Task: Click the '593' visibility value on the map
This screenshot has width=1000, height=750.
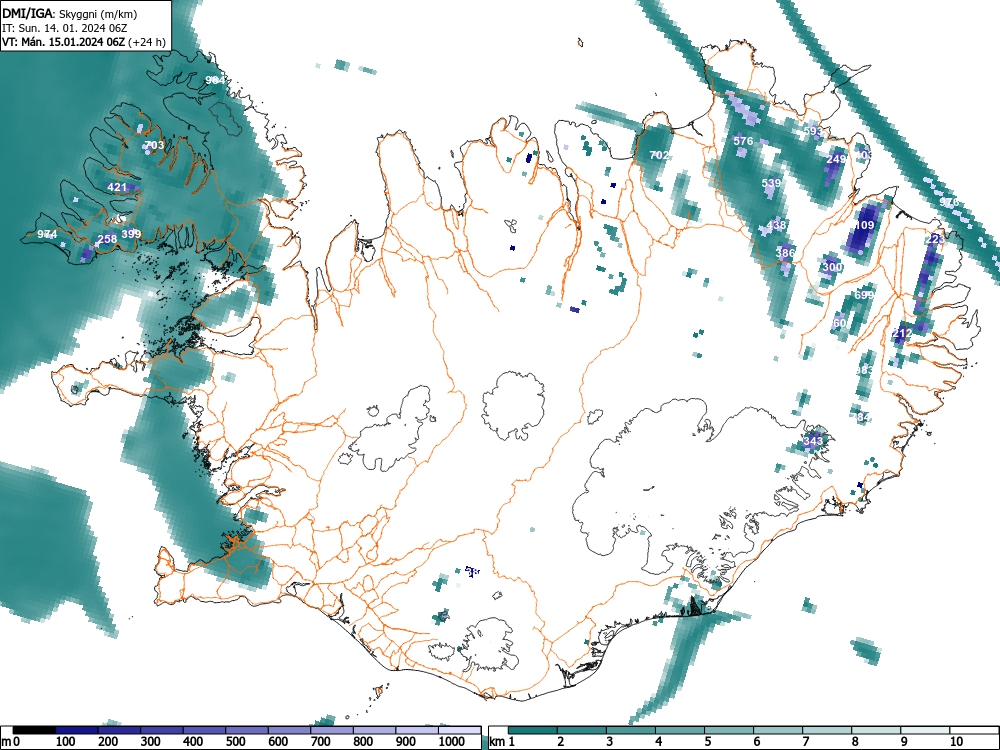Action: tap(812, 131)
